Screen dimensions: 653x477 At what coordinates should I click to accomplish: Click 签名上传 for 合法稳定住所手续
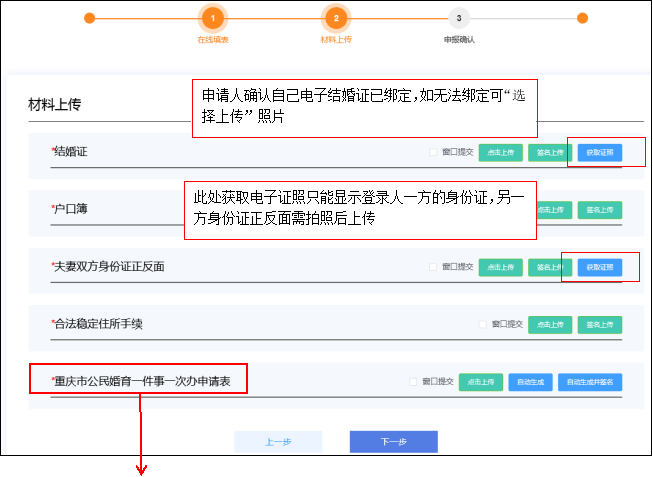pos(600,324)
